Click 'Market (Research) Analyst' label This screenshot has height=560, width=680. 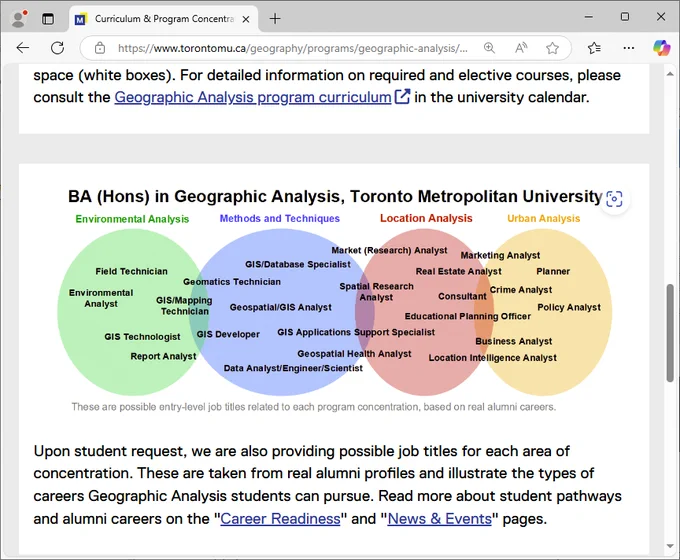(x=389, y=250)
